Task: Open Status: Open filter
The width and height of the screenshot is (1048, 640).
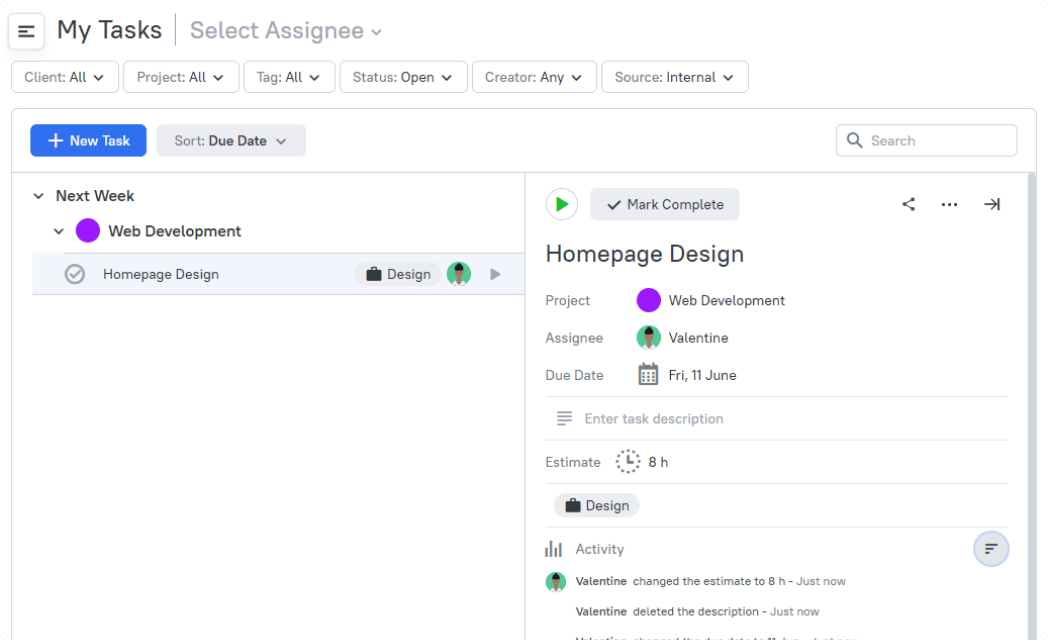Action: [403, 77]
